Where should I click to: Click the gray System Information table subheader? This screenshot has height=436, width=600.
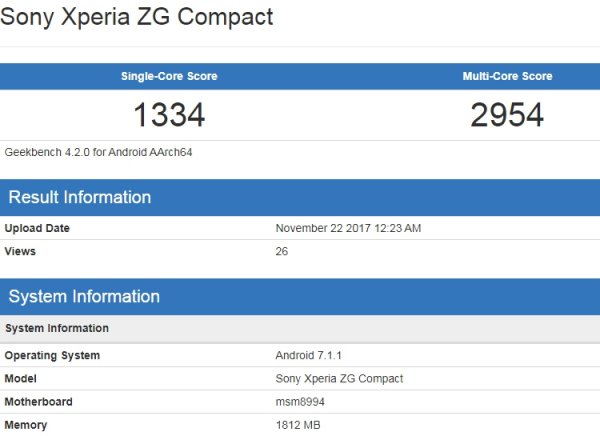tap(57, 328)
